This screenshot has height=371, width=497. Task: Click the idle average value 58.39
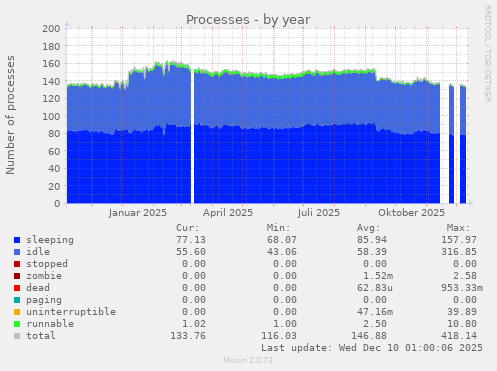(x=372, y=252)
